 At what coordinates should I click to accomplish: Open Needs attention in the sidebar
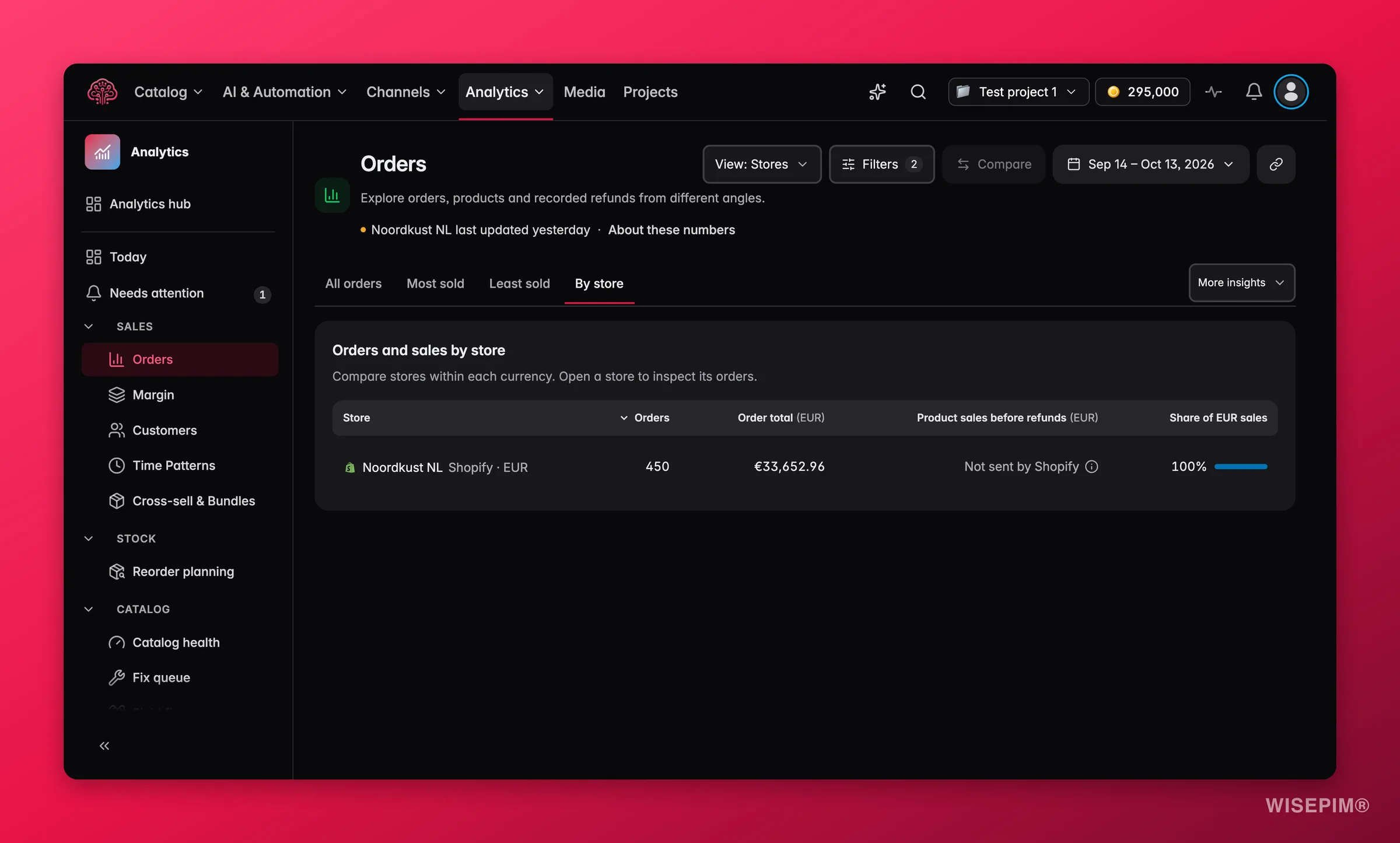[x=180, y=293]
